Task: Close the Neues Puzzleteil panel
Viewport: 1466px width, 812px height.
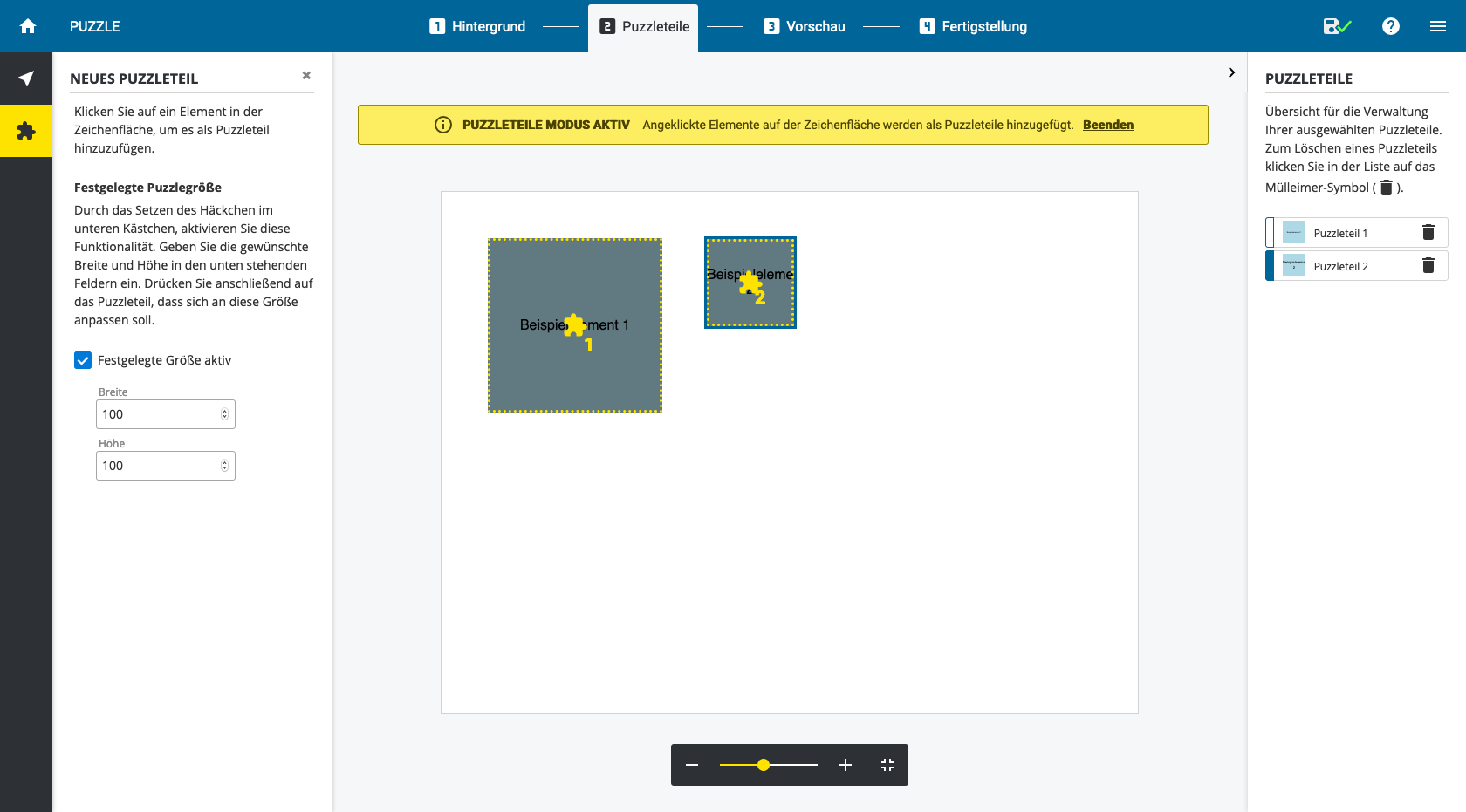Action: 306,76
